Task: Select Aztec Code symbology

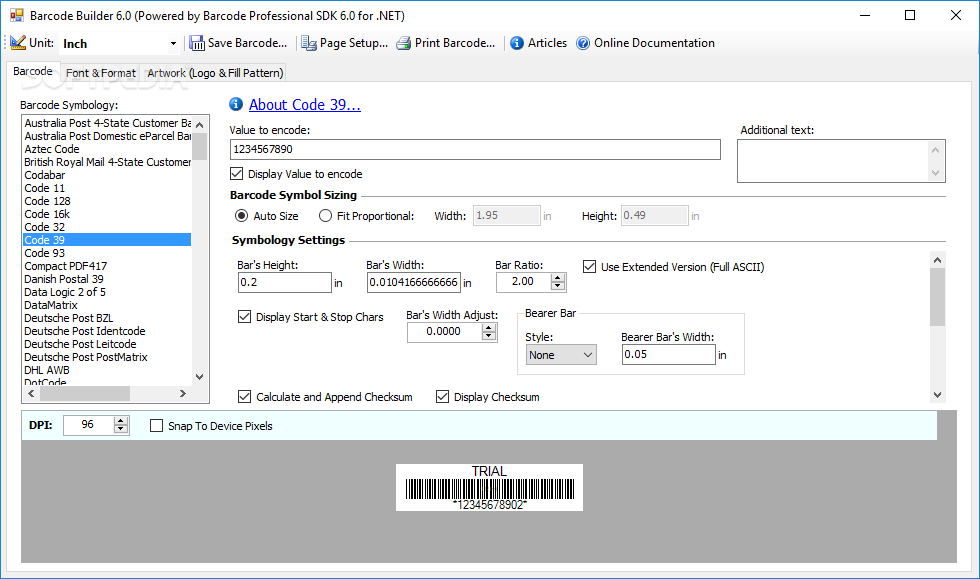Action: click(52, 149)
